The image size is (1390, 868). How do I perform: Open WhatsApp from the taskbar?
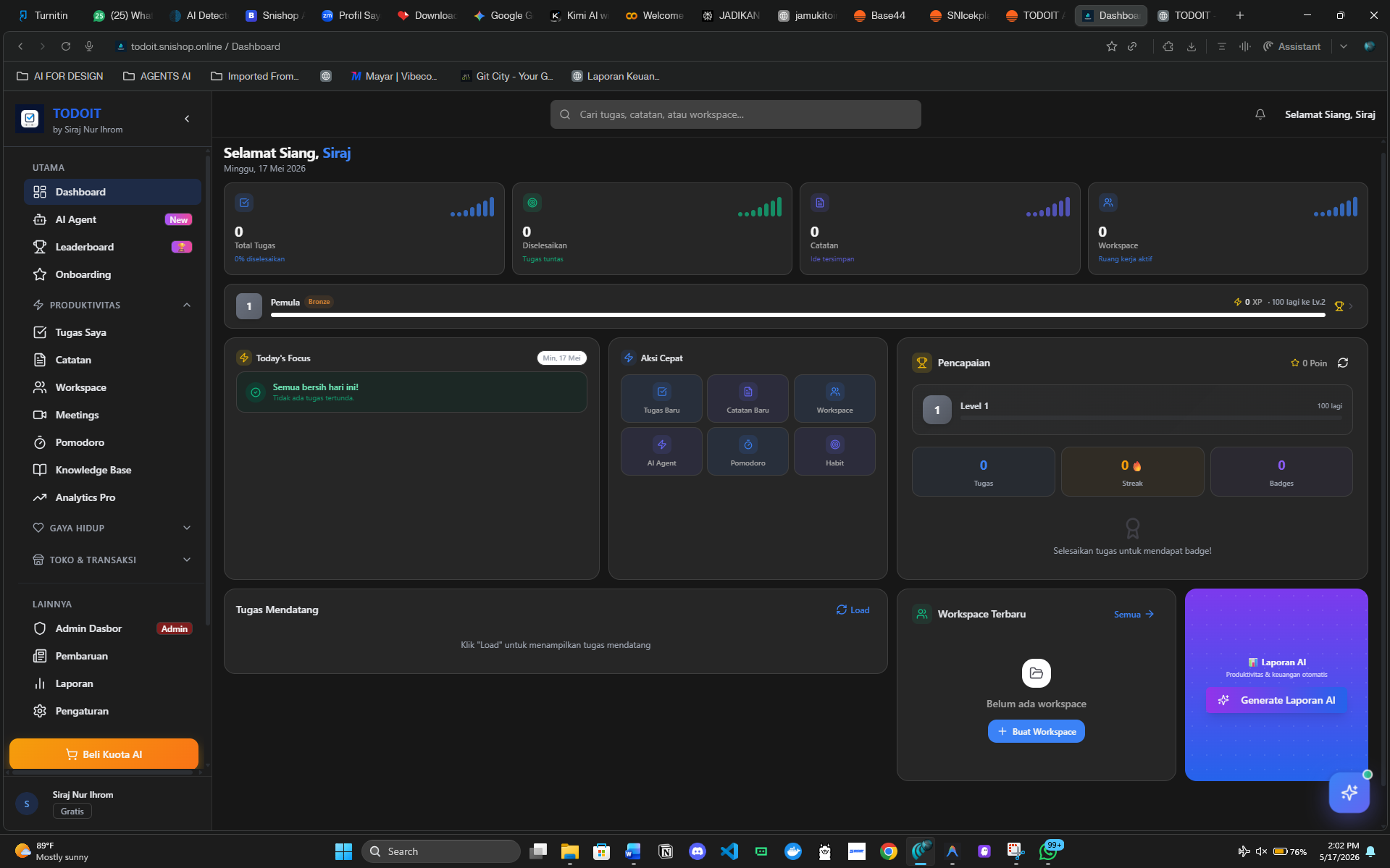(x=1048, y=851)
